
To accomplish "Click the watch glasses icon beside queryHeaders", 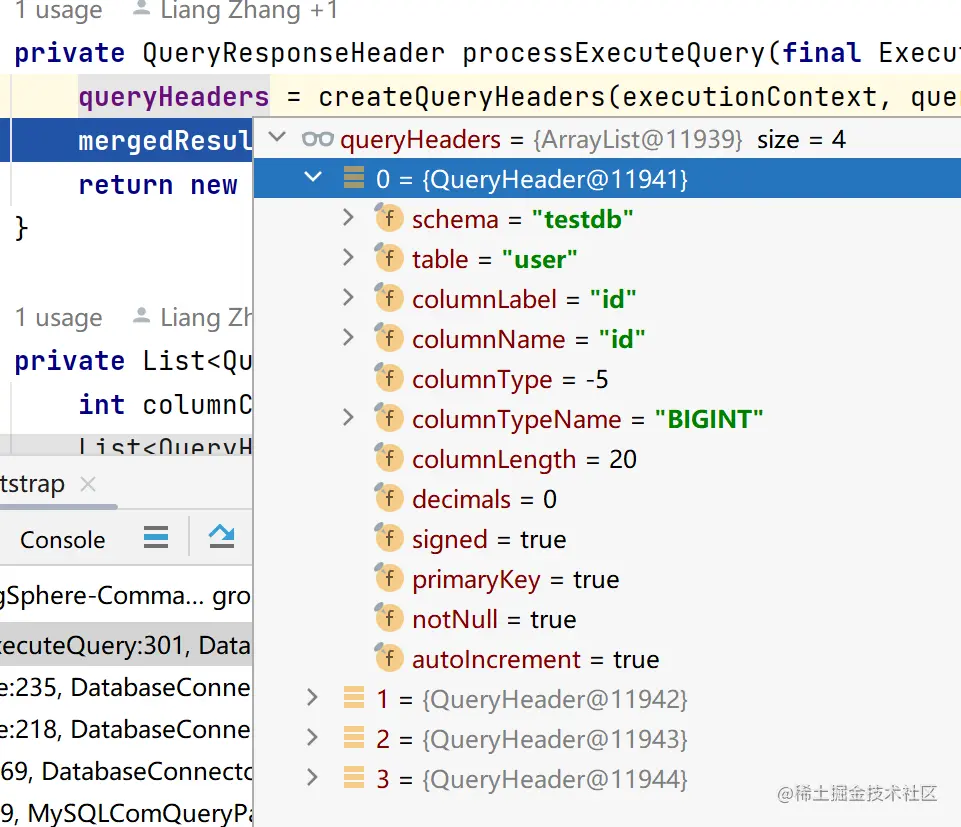I will [x=317, y=139].
